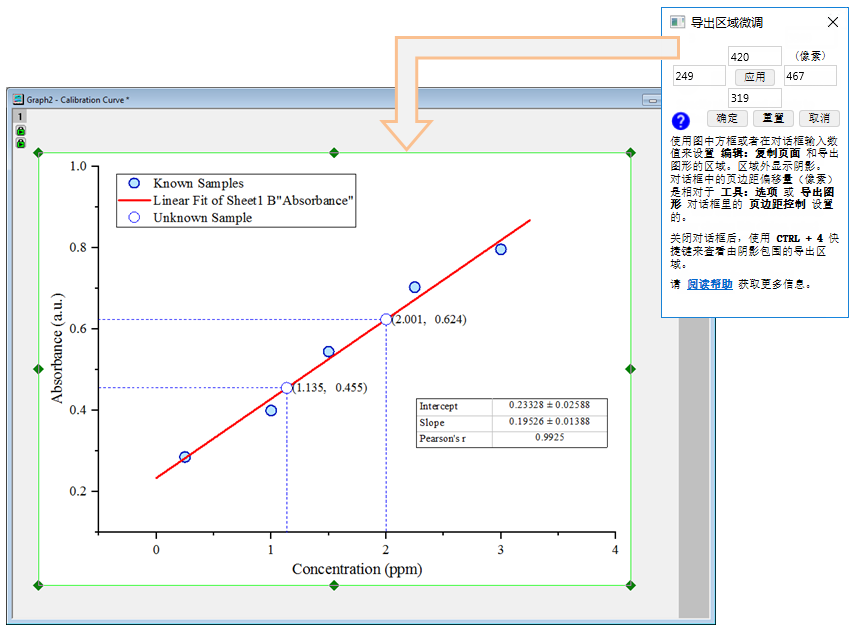Minimize the Graph2 Calibration Curve window
This screenshot has width=858, height=636.
(x=651, y=100)
